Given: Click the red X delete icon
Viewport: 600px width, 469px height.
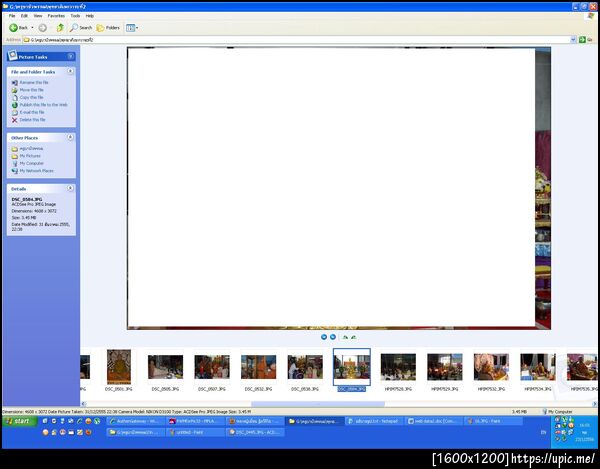Looking at the screenshot, I should tap(15, 120).
